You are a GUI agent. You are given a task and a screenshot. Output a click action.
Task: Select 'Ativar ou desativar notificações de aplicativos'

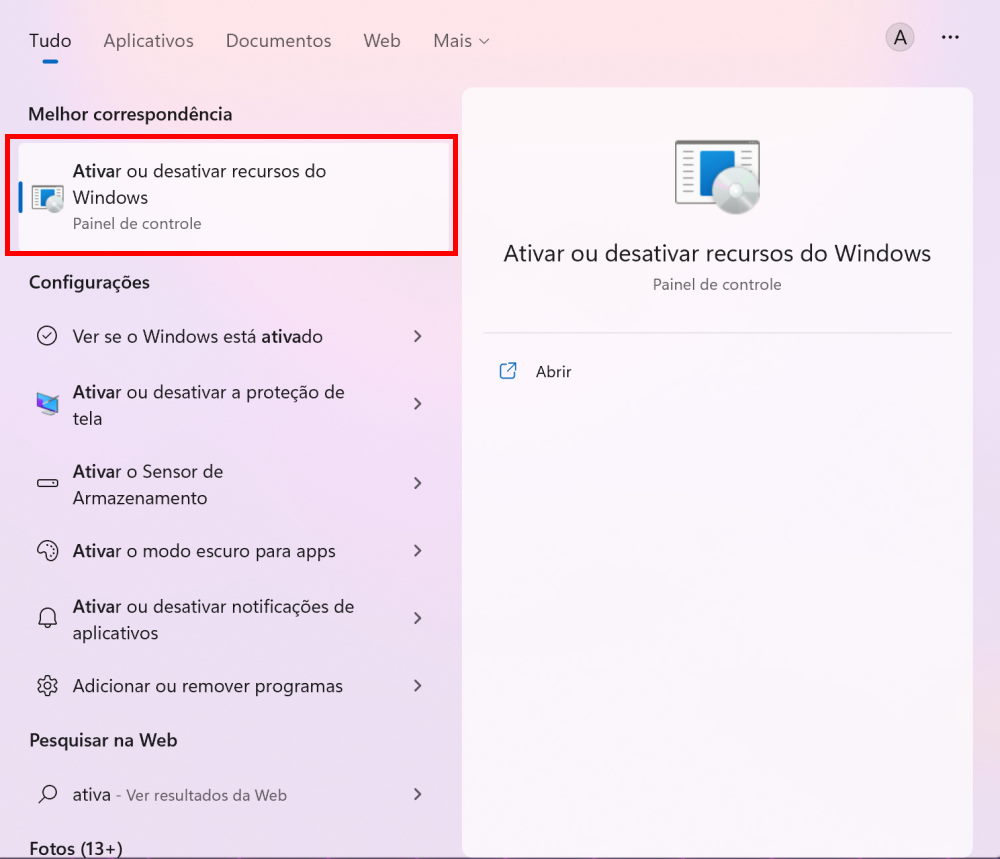click(x=214, y=619)
